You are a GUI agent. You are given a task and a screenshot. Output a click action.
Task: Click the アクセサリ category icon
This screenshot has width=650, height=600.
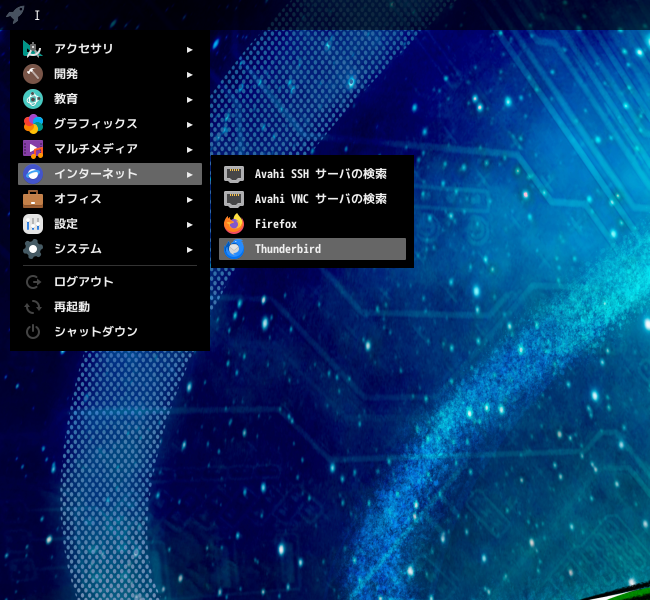(x=33, y=49)
